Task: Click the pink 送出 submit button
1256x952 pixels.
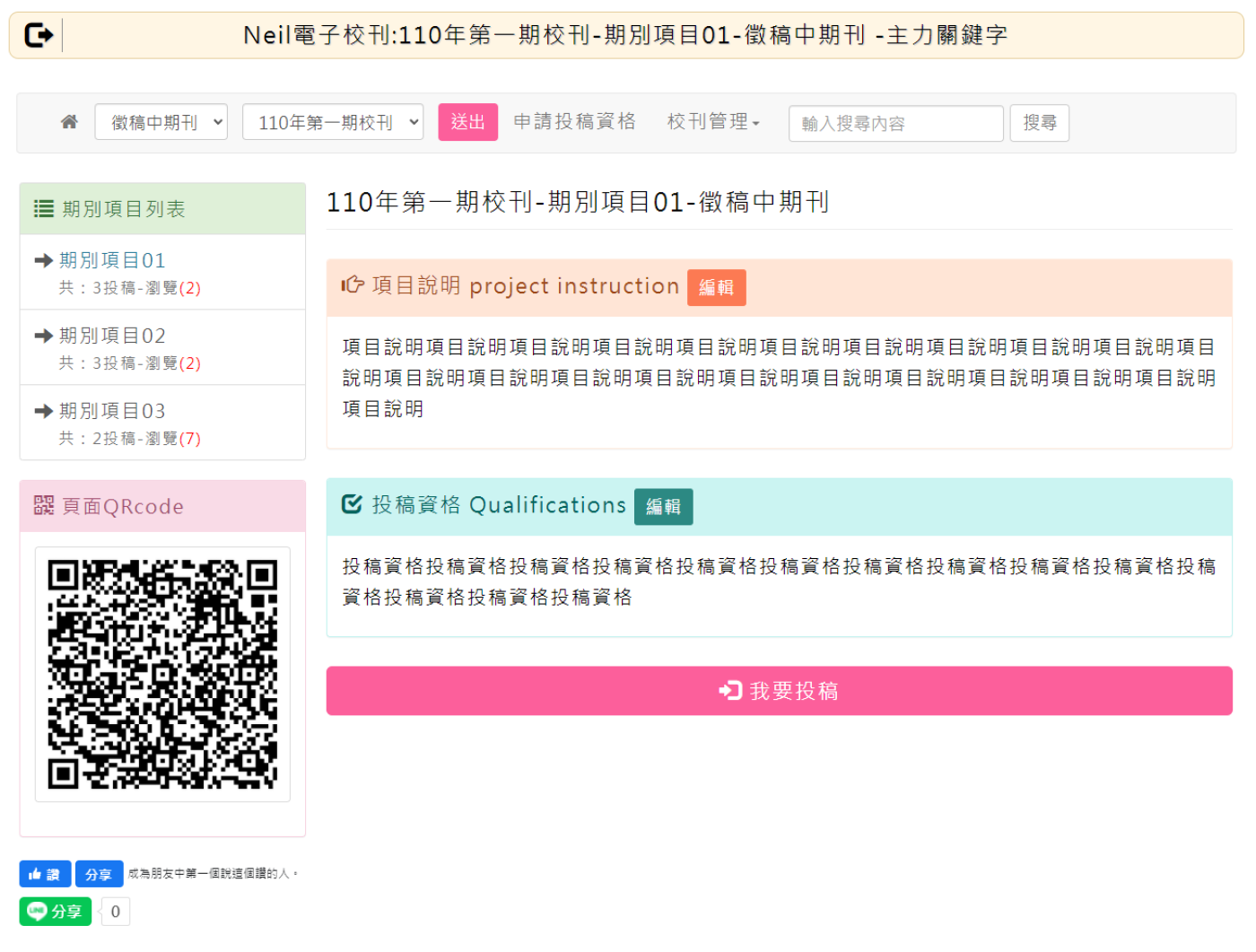Action: pos(467,122)
